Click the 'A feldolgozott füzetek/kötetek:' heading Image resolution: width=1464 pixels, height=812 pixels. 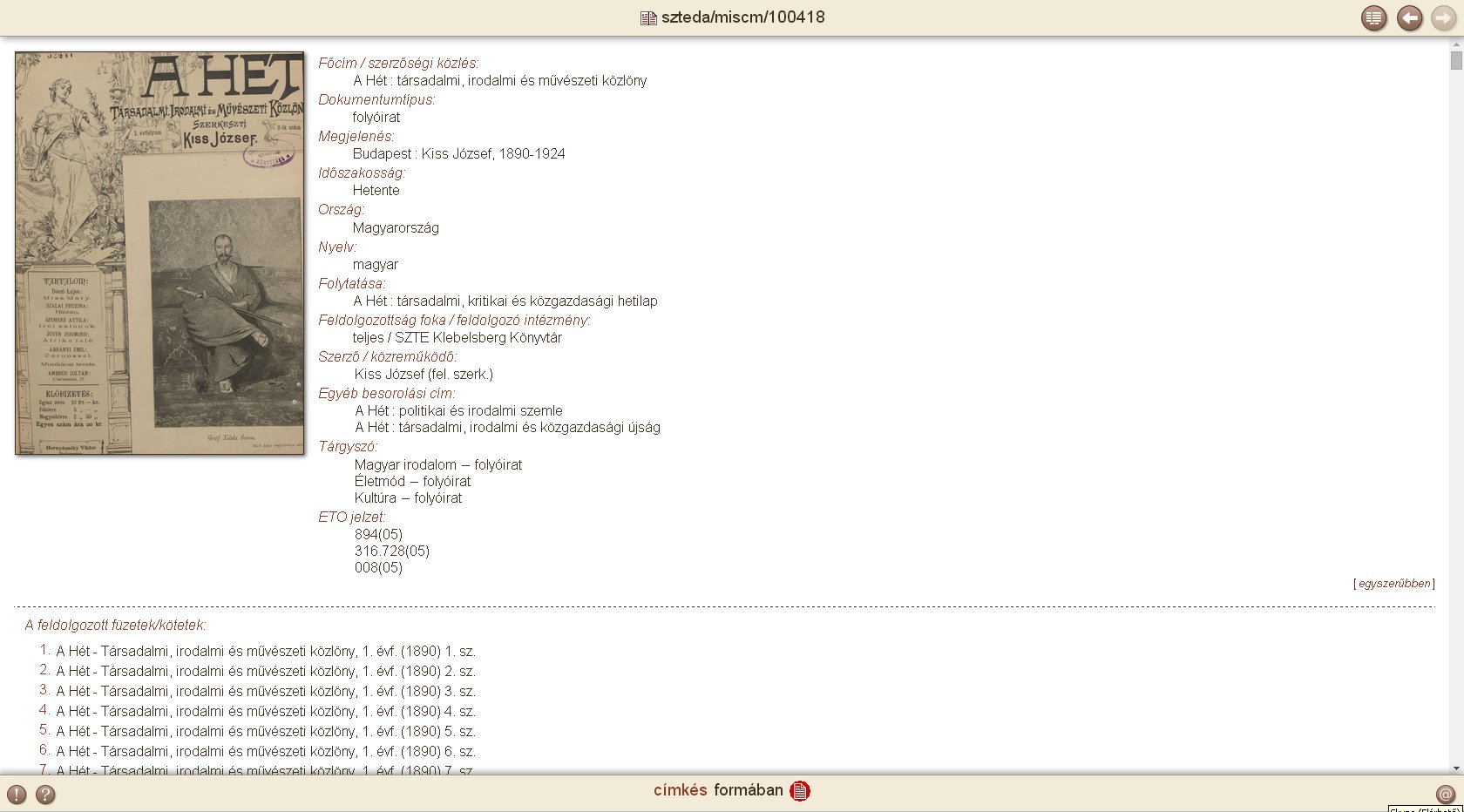click(116, 625)
